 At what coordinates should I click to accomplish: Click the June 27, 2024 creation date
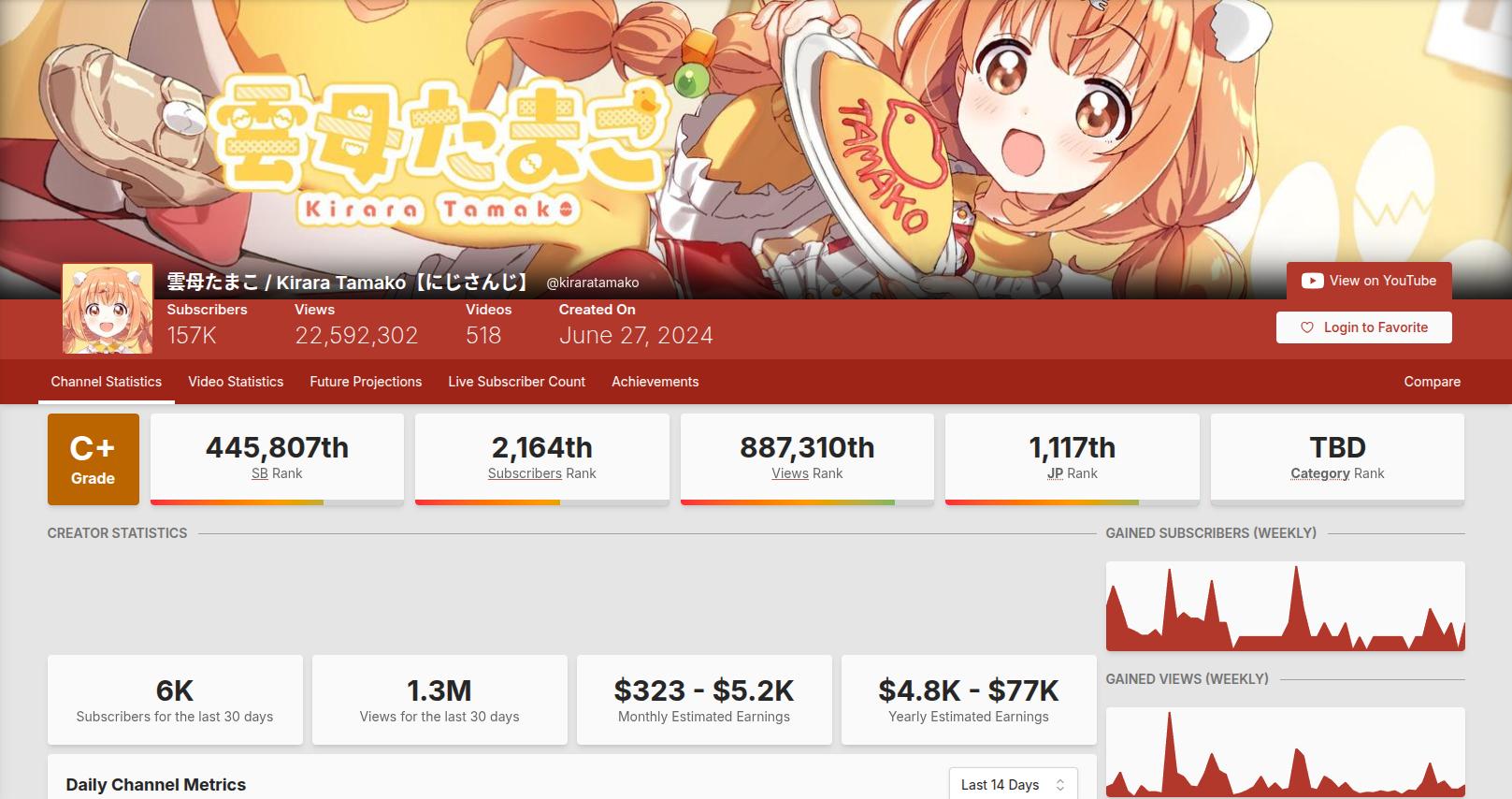[x=636, y=335]
